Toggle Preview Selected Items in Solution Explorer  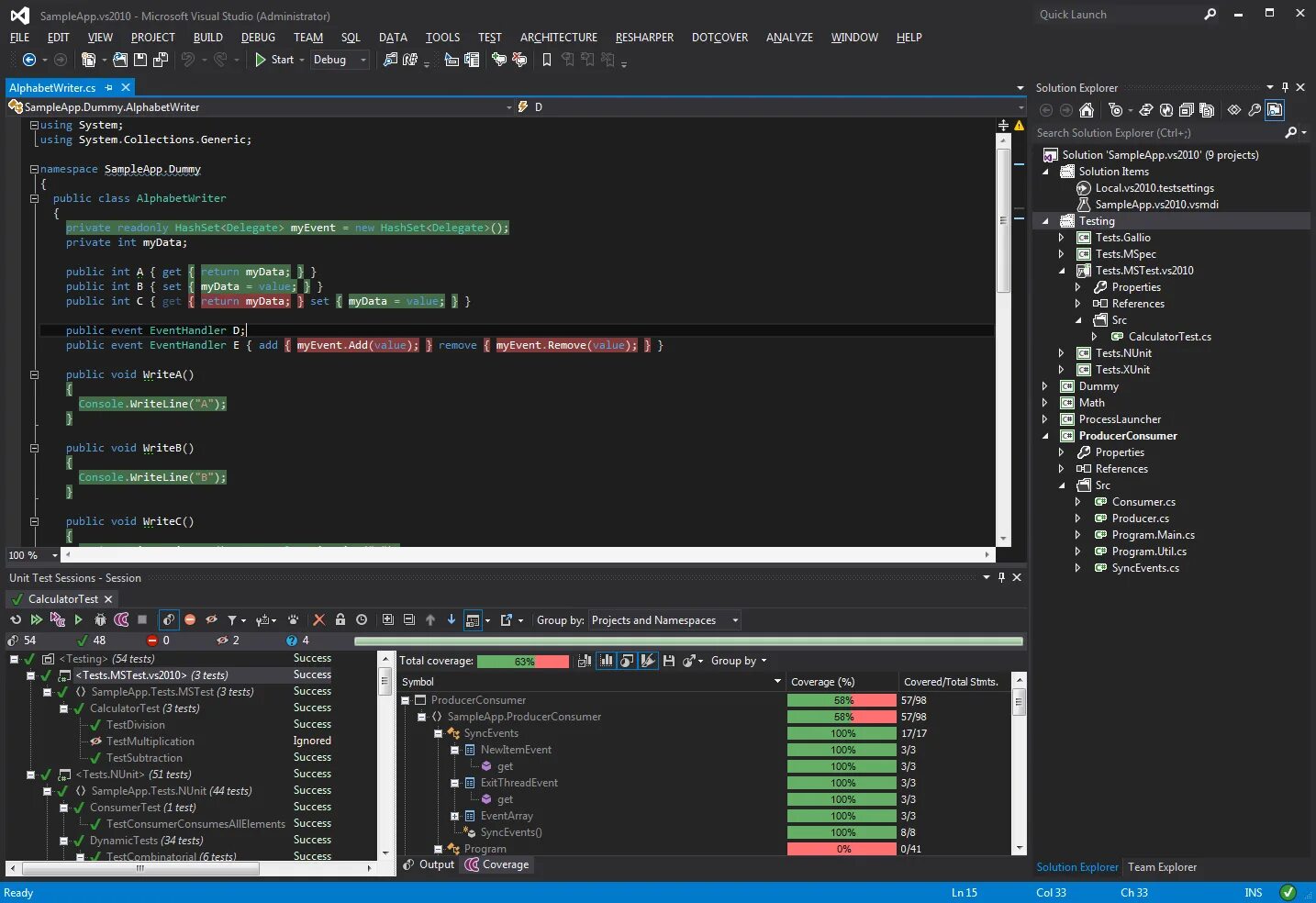tap(1275, 110)
